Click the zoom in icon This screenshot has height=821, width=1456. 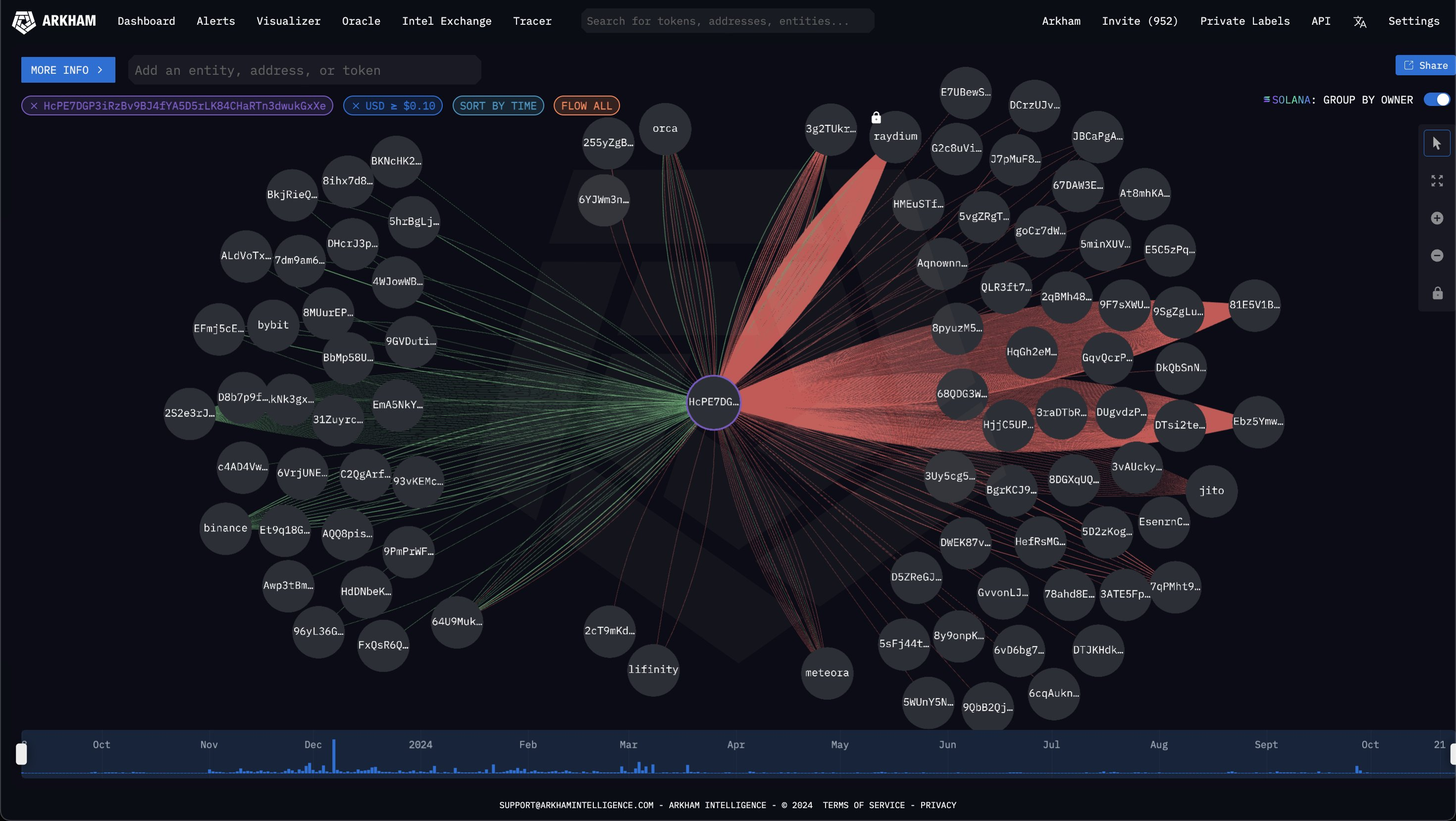pyautogui.click(x=1437, y=218)
